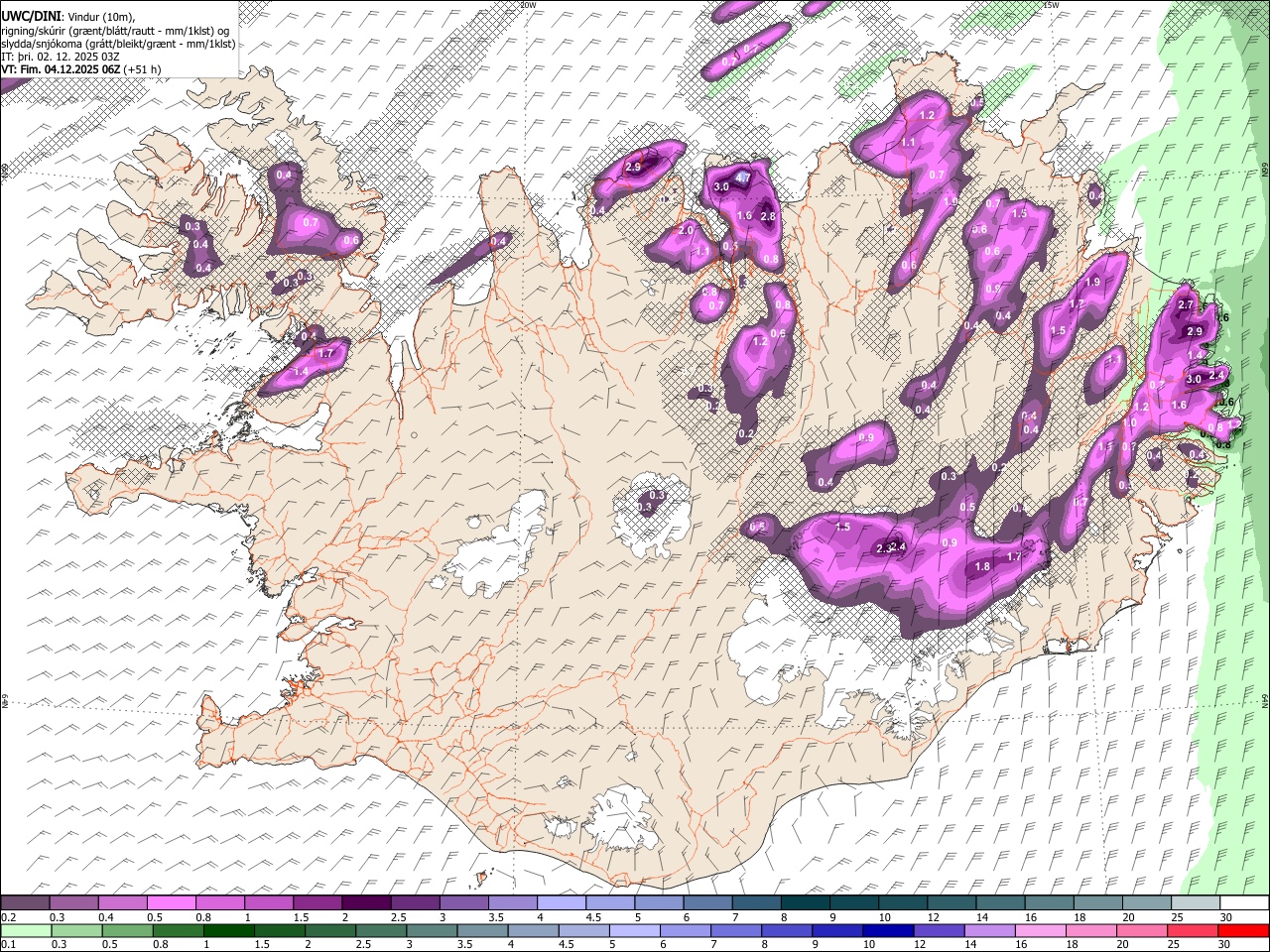Click light pink rain swatch between 16 and 18
Viewport: 1270px width, 952px height.
[1041, 930]
